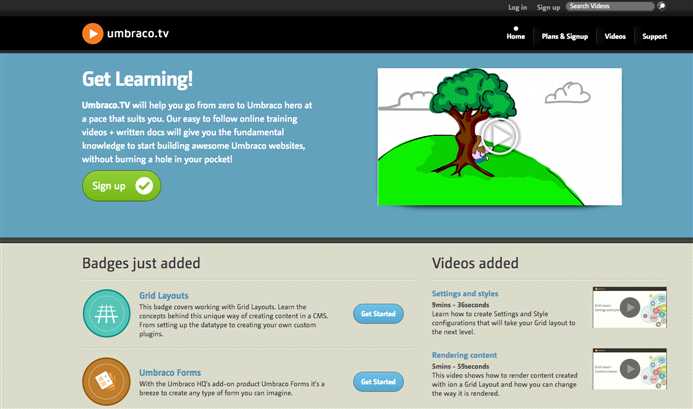Click the 5mins - 59seconds duration text
693x409 pixels.
[x=461, y=366]
